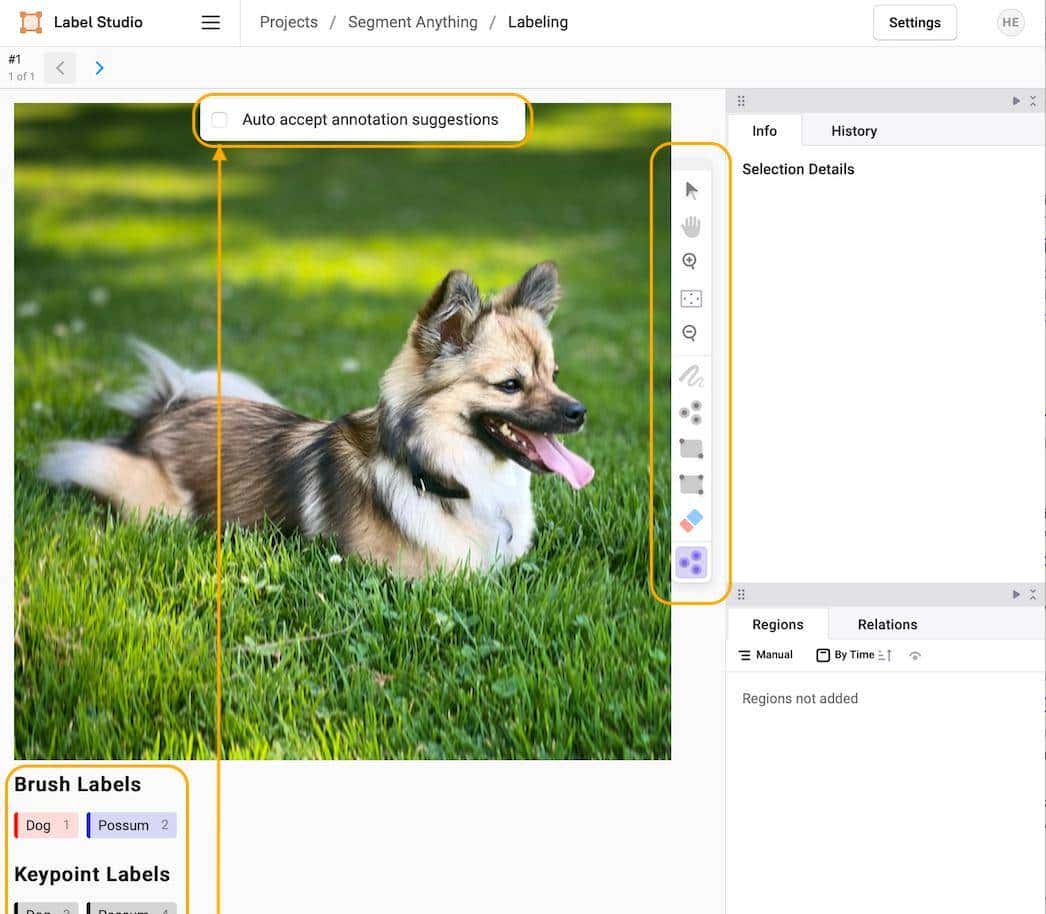Click the fit-to-screen zoom icon
This screenshot has width=1046, height=914.
691,298
